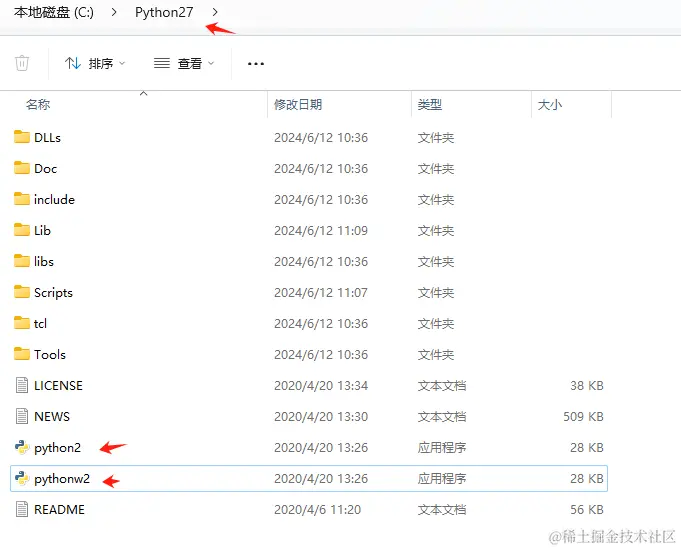Click date 2020/4/20 13:30 of NEWS

pos(321,417)
